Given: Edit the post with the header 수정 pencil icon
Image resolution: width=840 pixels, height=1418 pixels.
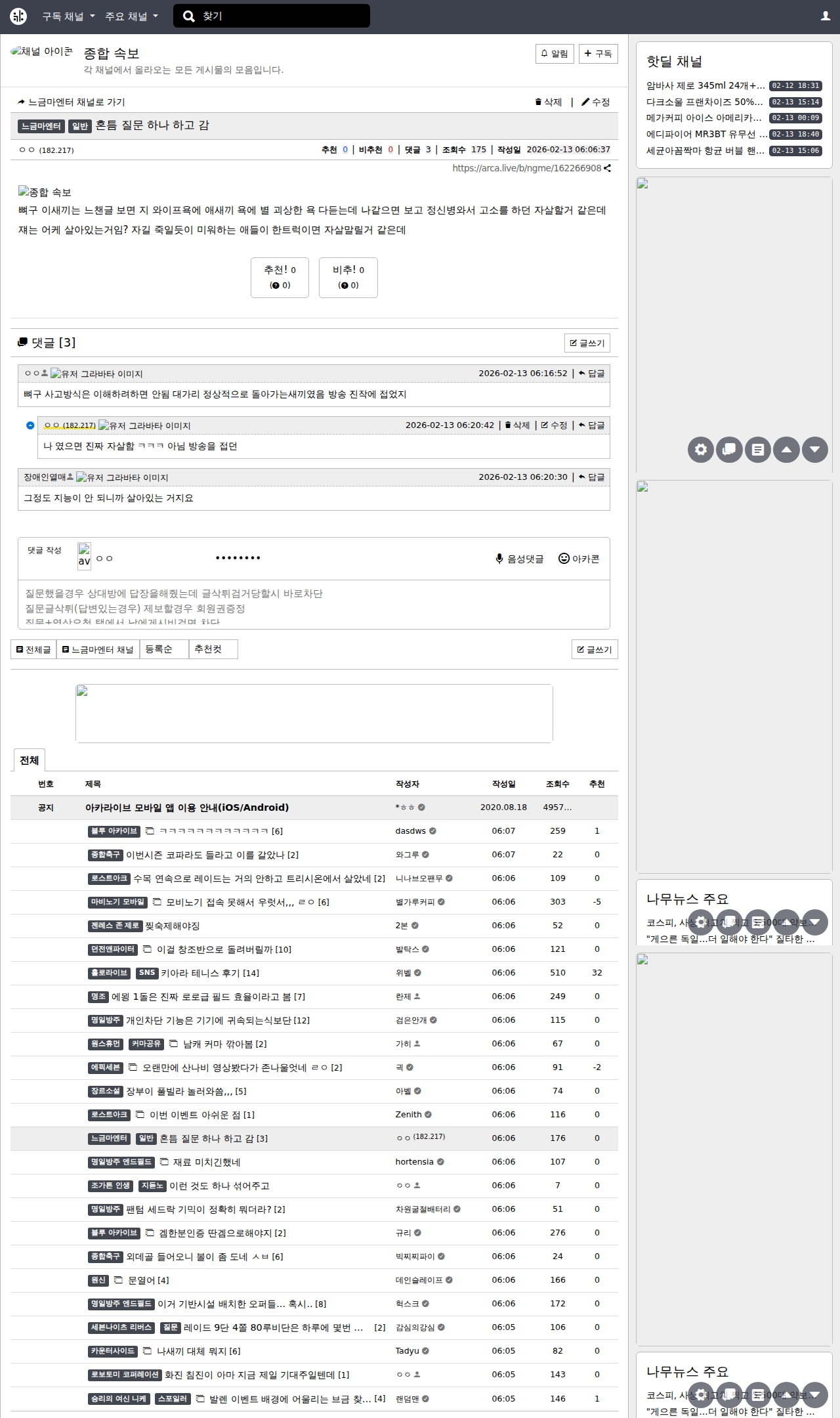Looking at the screenshot, I should (596, 102).
